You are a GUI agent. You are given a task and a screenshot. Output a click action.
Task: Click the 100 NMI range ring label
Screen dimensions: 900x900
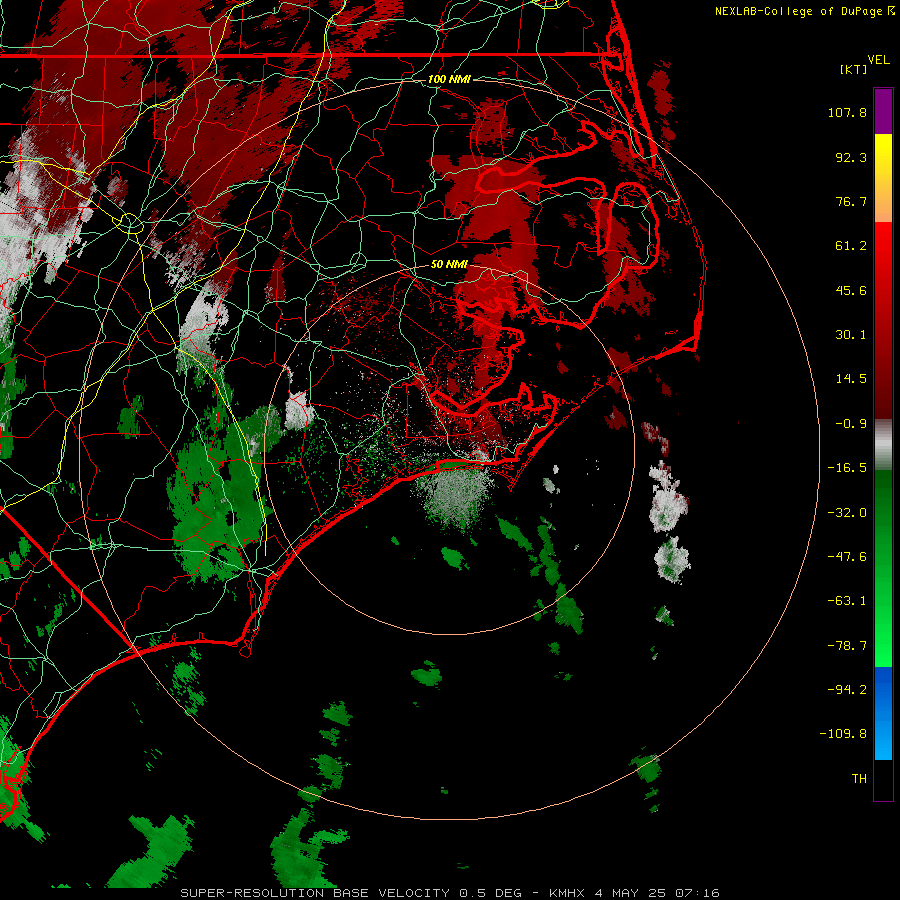coord(449,79)
